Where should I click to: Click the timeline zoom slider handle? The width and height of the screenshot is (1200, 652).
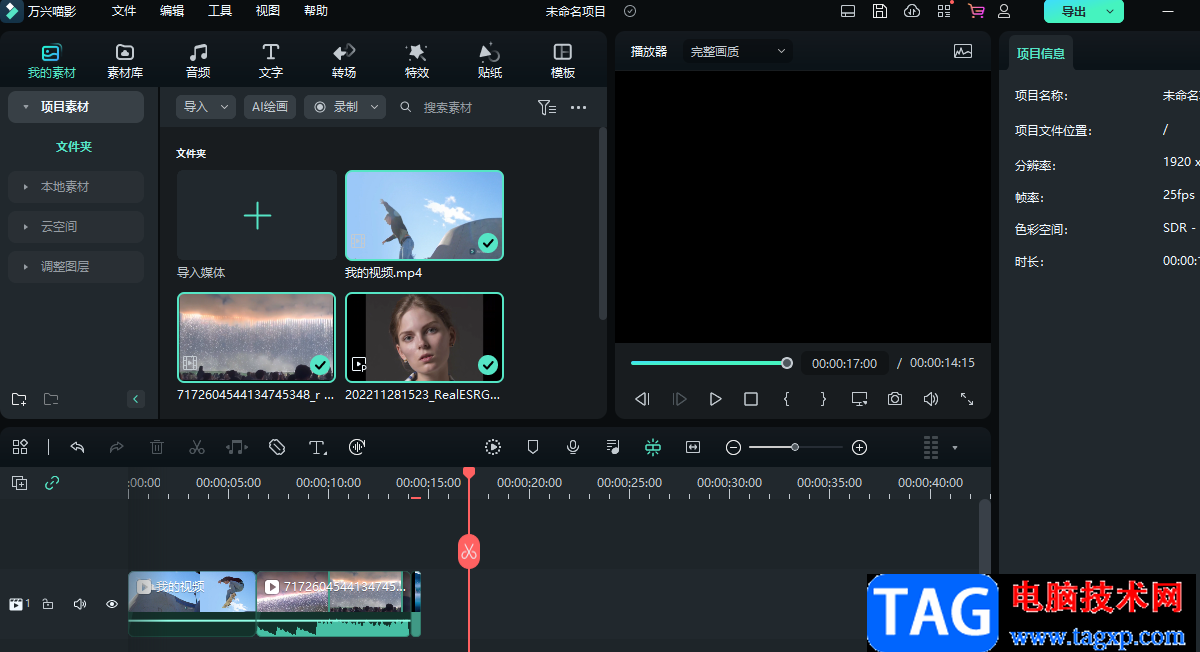795,447
